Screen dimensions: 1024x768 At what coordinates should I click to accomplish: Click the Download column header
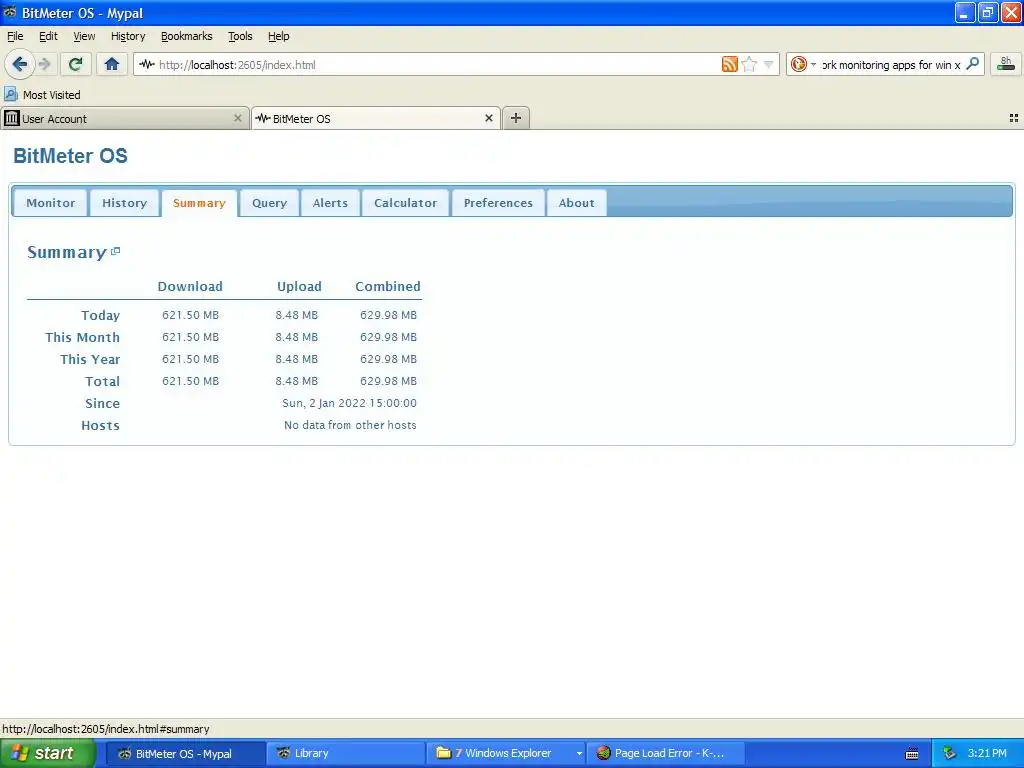click(190, 286)
